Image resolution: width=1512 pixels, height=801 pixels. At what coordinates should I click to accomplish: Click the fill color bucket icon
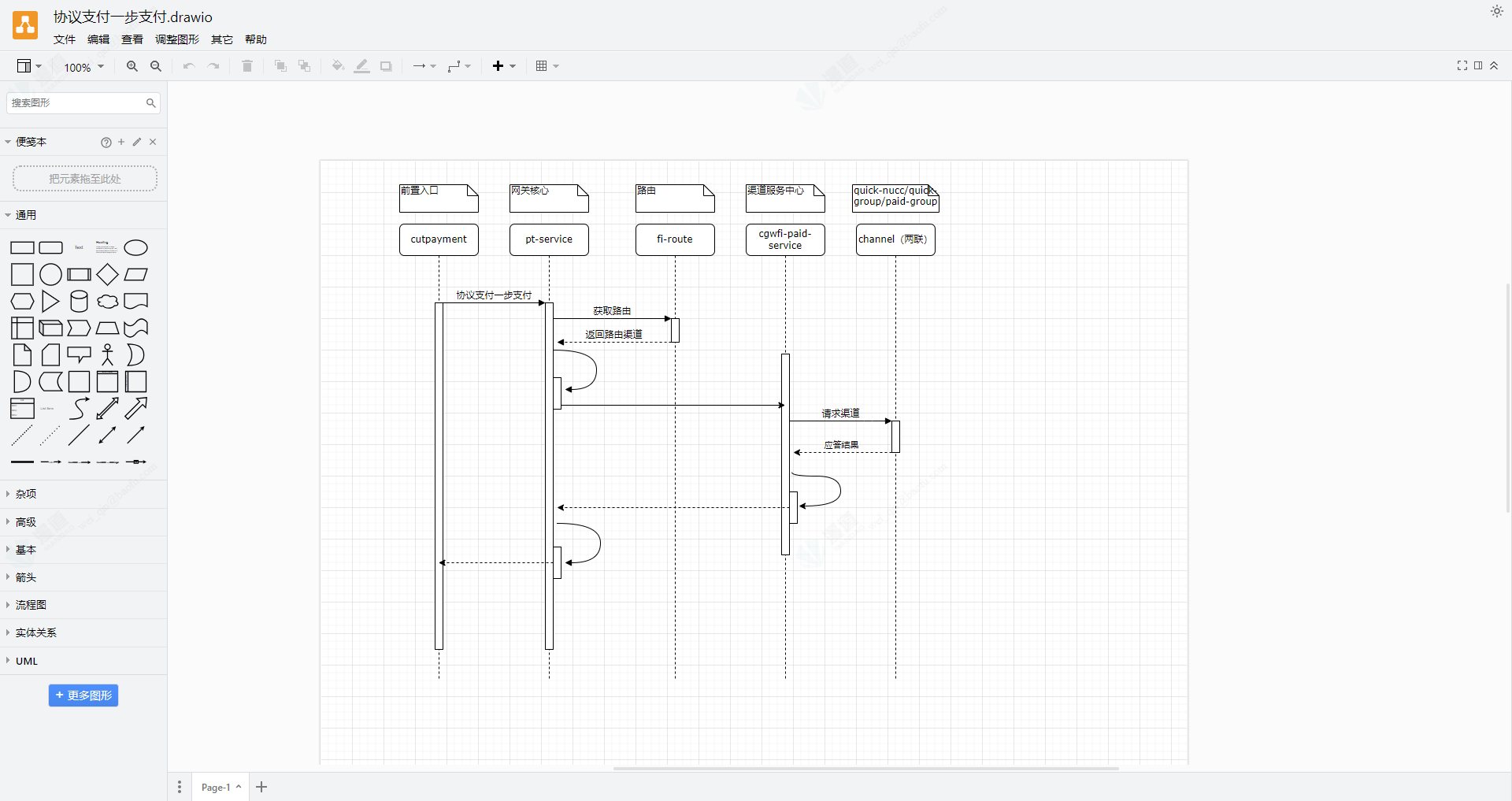coord(338,66)
